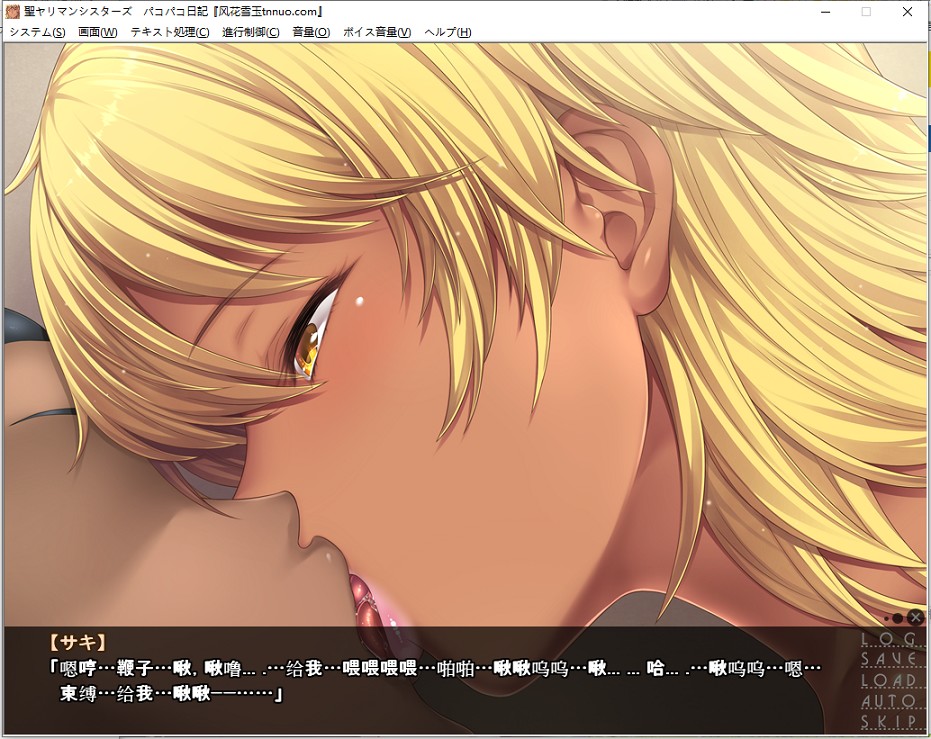Image resolution: width=931 pixels, height=739 pixels.
Task: Expand the 音量(O) volume menu
Action: (x=310, y=32)
